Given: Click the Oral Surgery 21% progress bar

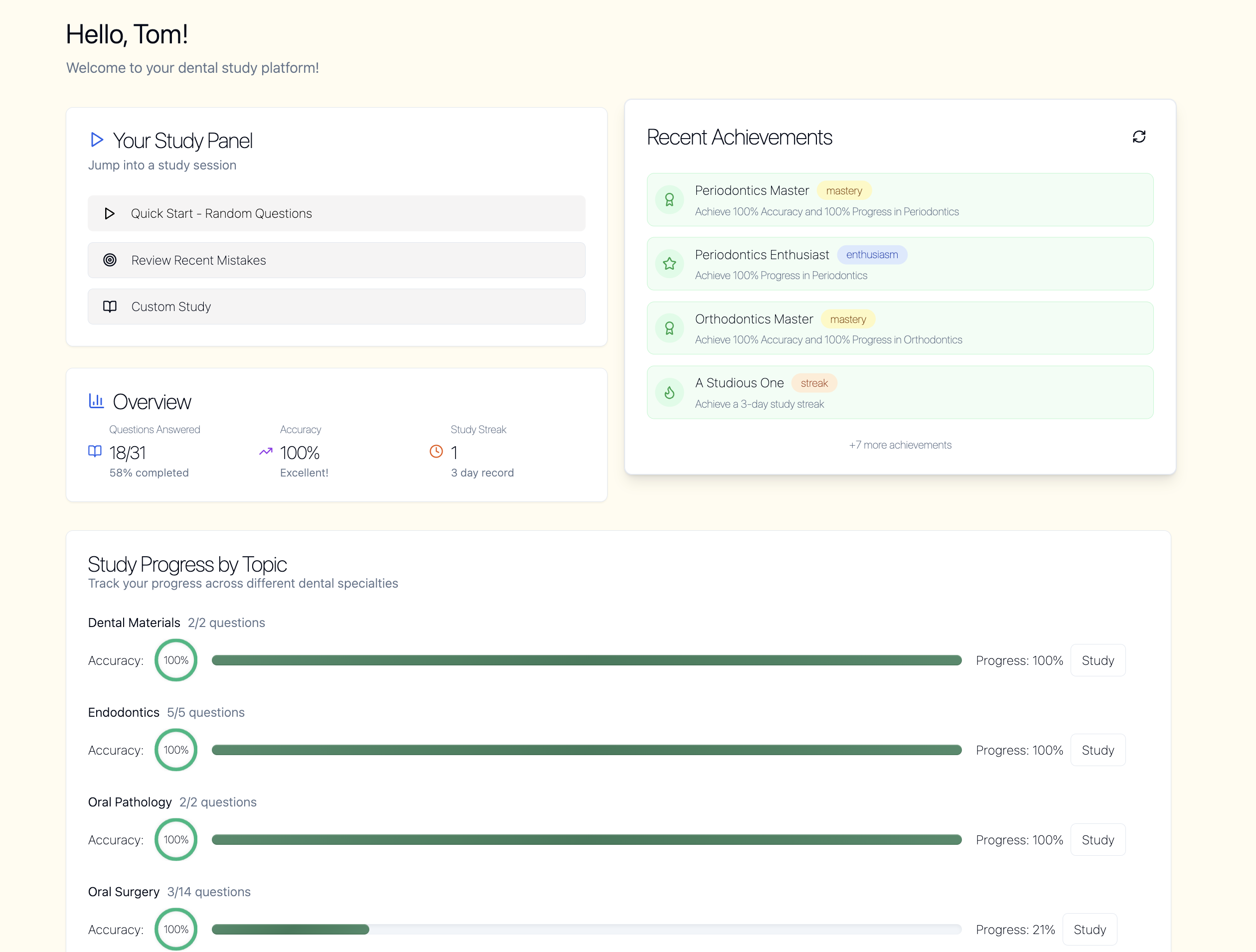Looking at the screenshot, I should point(587,929).
